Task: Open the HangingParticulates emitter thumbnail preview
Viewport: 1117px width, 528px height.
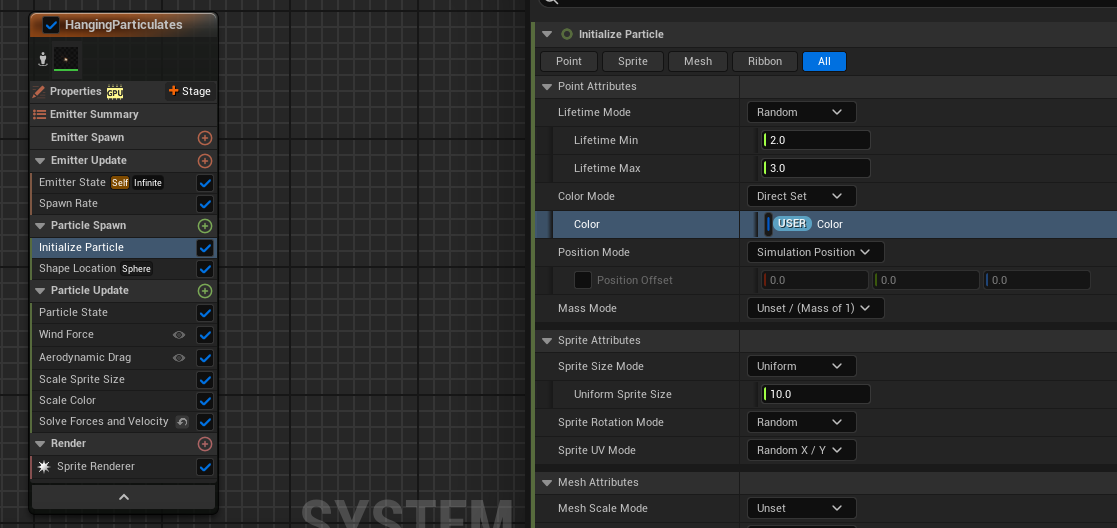Action: (66, 59)
